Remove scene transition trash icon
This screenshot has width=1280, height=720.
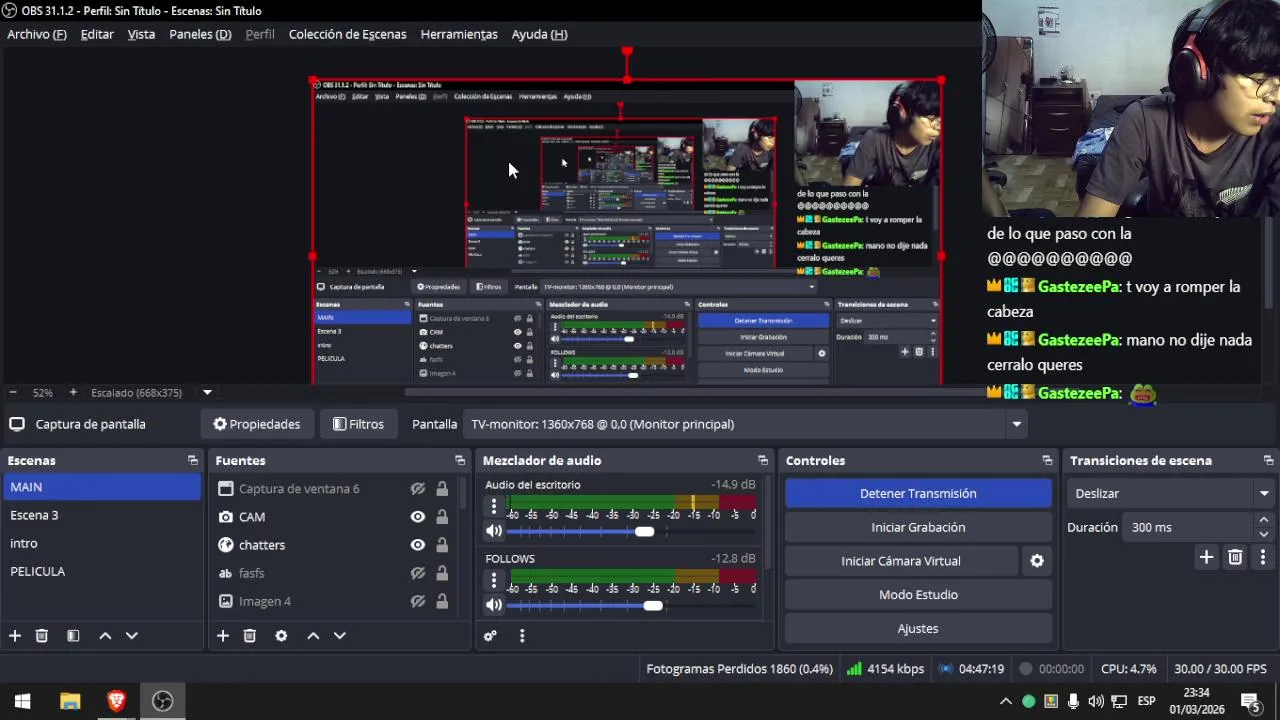[x=1235, y=557]
